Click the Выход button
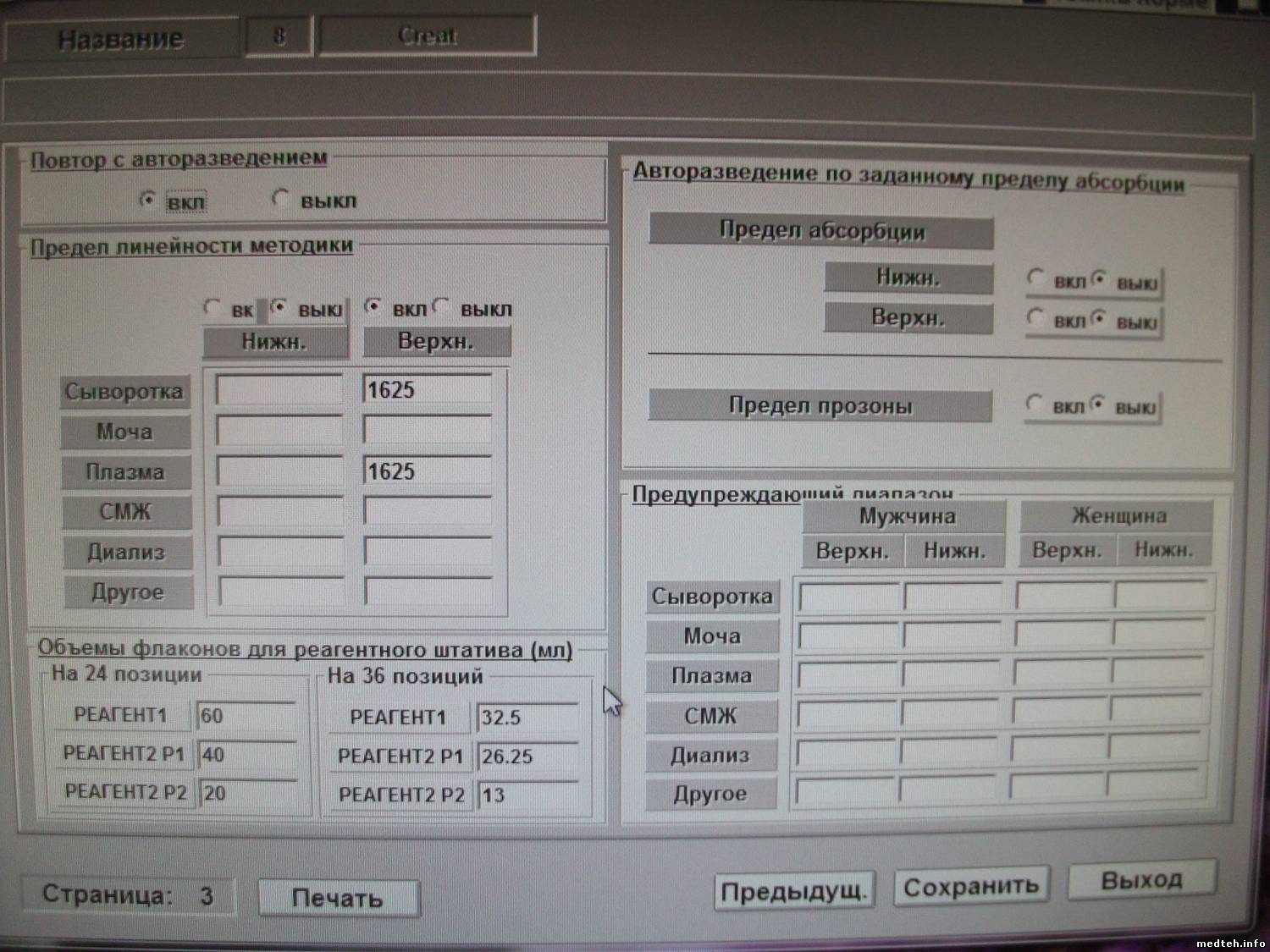 tap(1141, 881)
